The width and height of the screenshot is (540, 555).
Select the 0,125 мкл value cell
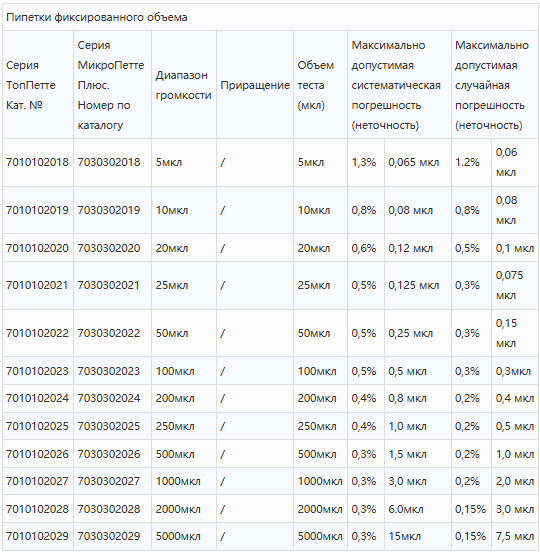418,285
